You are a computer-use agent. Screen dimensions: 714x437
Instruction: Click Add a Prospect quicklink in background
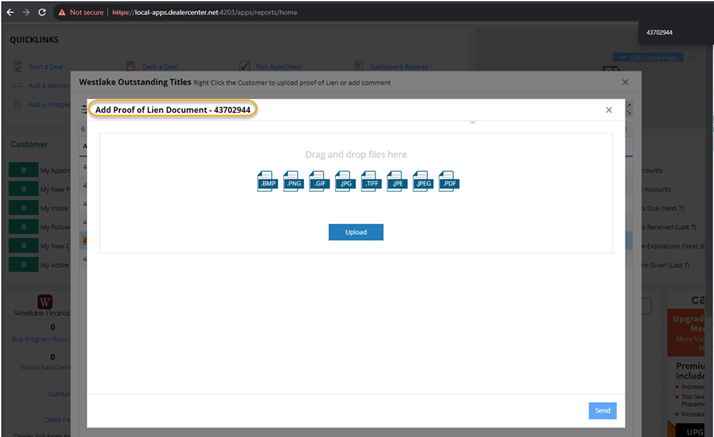pos(49,105)
